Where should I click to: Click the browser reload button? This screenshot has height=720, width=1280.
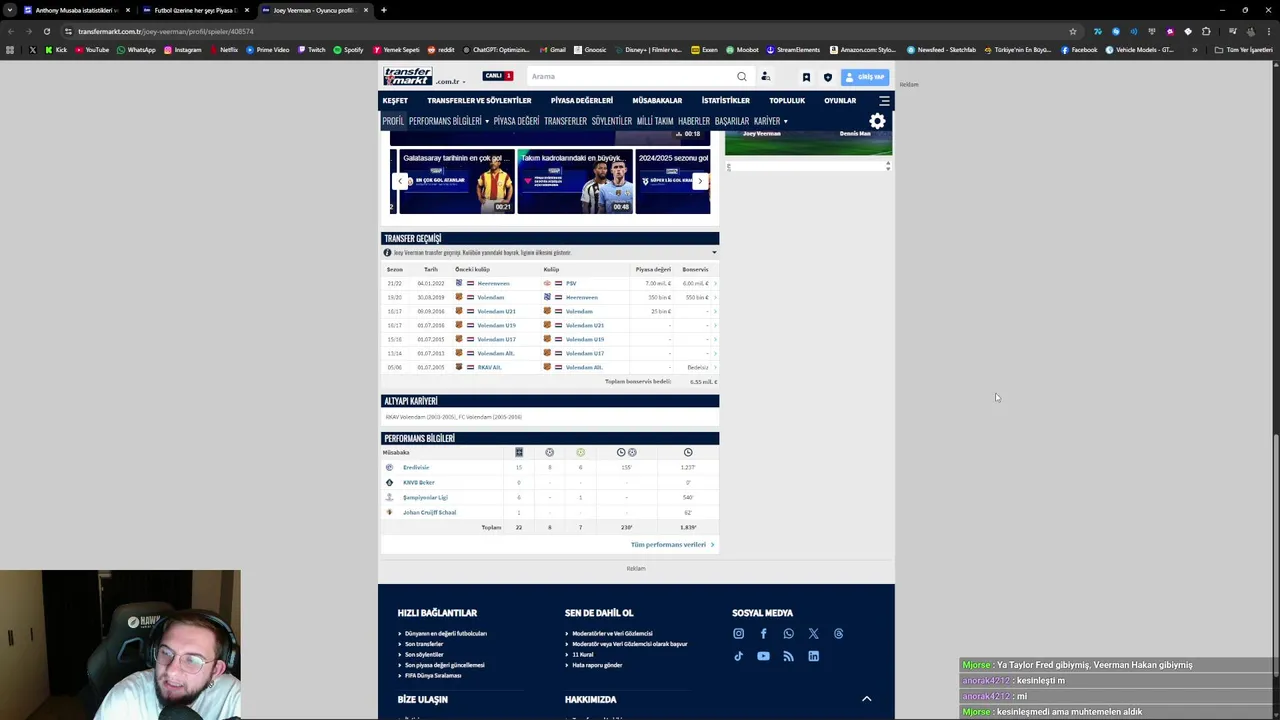click(46, 31)
